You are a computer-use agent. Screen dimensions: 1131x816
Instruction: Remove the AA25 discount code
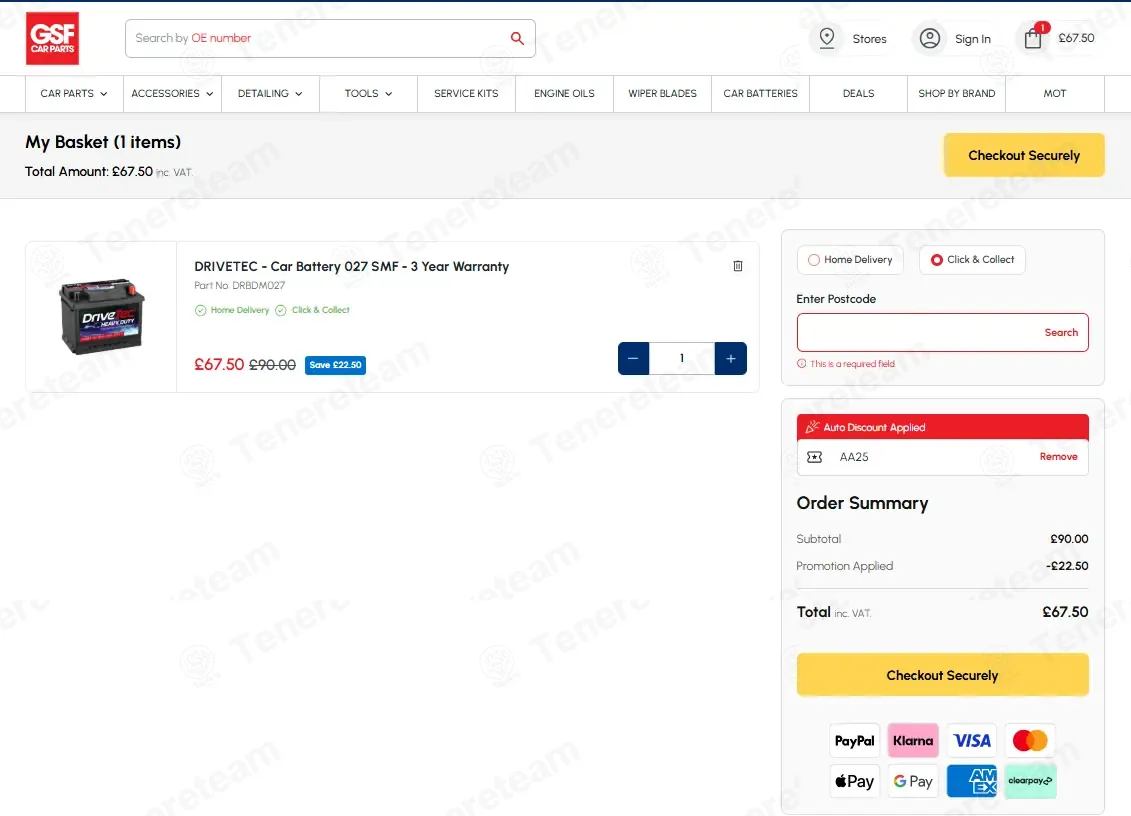click(x=1058, y=457)
